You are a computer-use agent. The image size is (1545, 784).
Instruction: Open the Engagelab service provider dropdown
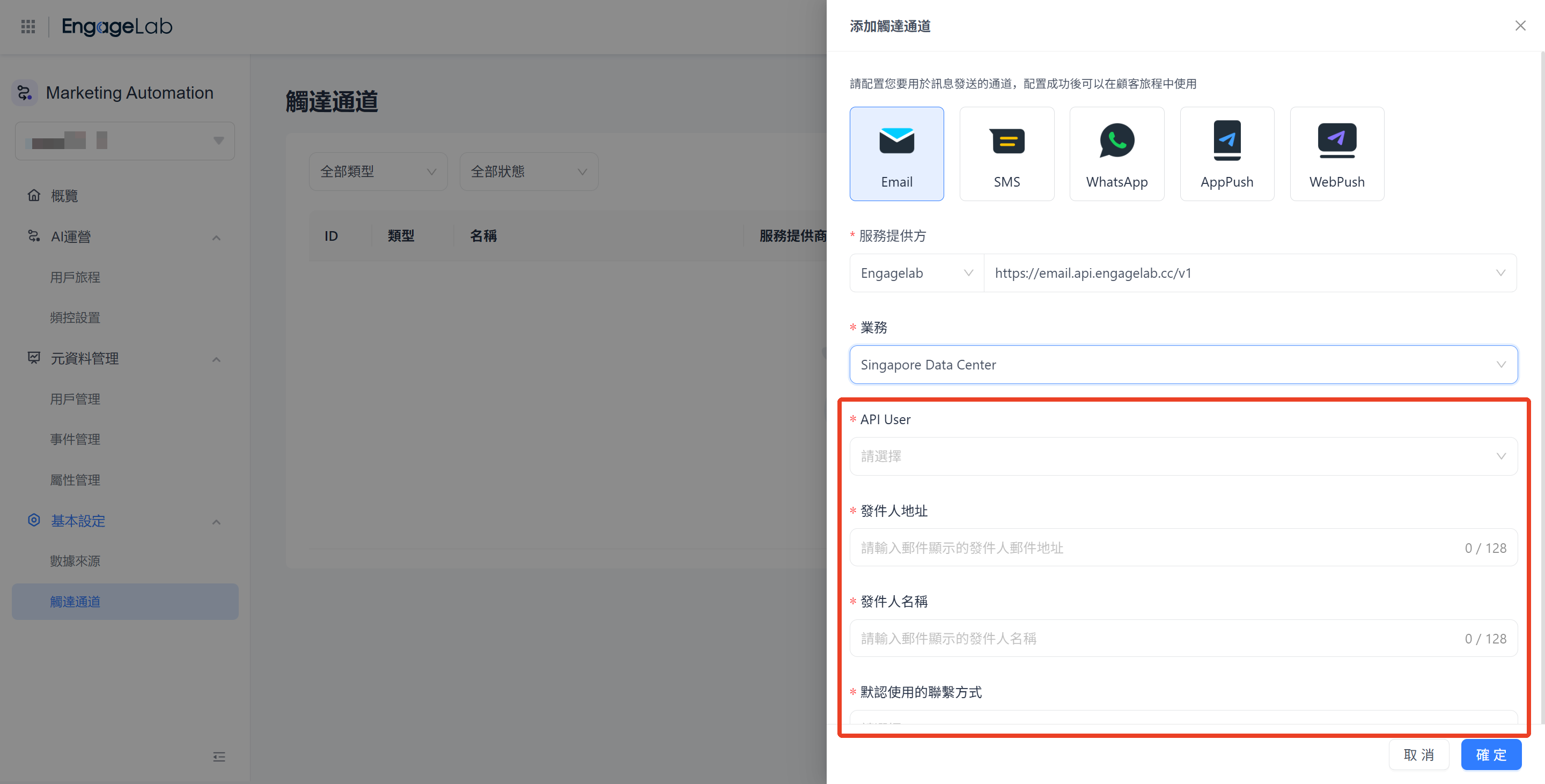click(x=916, y=273)
